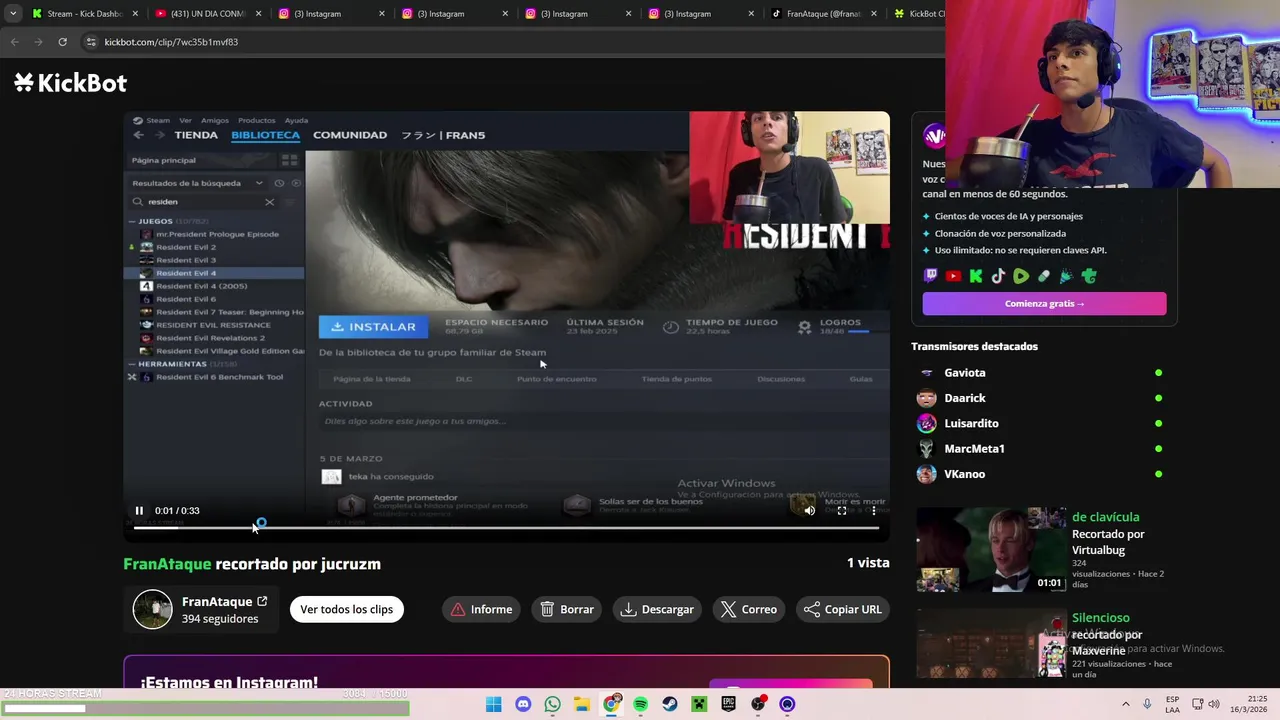The image size is (1280, 720).
Task: Click the Borrar button
Action: click(567, 609)
